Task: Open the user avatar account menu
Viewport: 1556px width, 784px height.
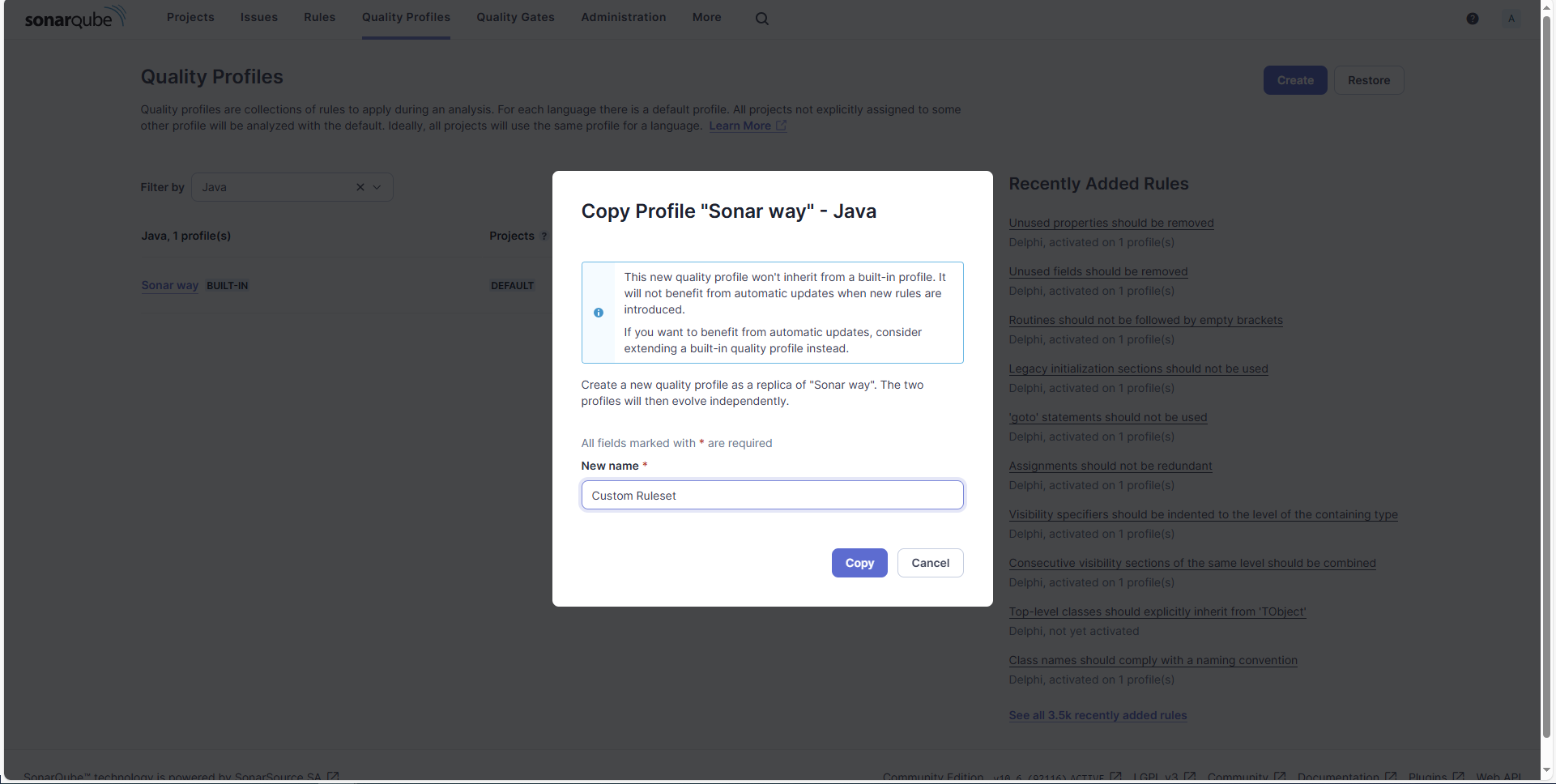Action: tap(1511, 19)
